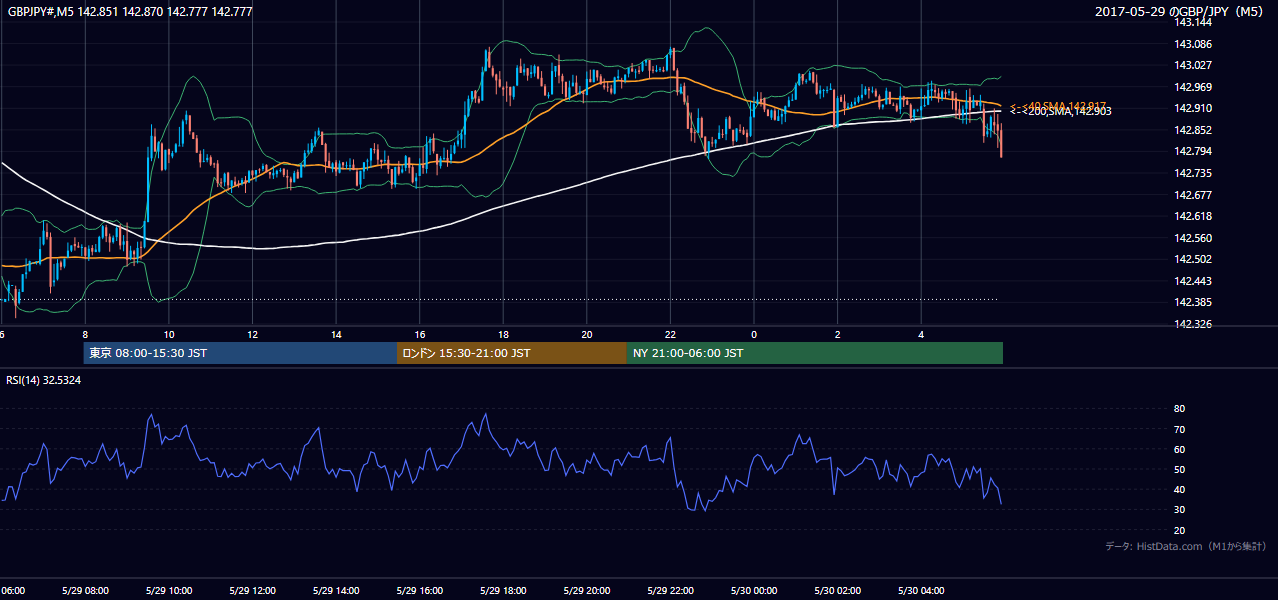Click price axis label 142.735
1278x600 pixels.
[1192, 173]
